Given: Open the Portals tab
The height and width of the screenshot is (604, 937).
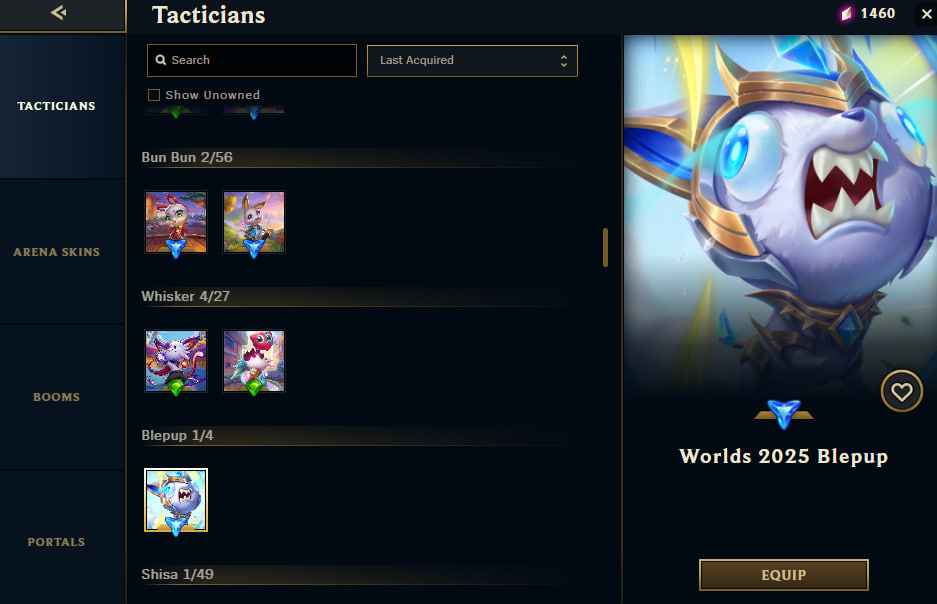Looking at the screenshot, I should [56, 542].
